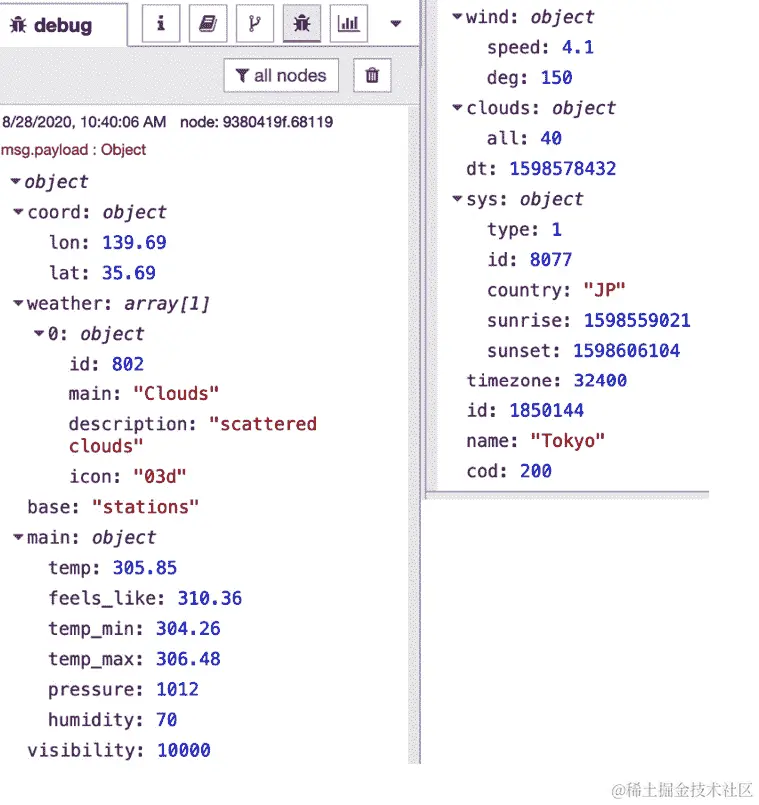Open the help sidebar tab with book icon
This screenshot has width=759, height=805.
click(207, 22)
